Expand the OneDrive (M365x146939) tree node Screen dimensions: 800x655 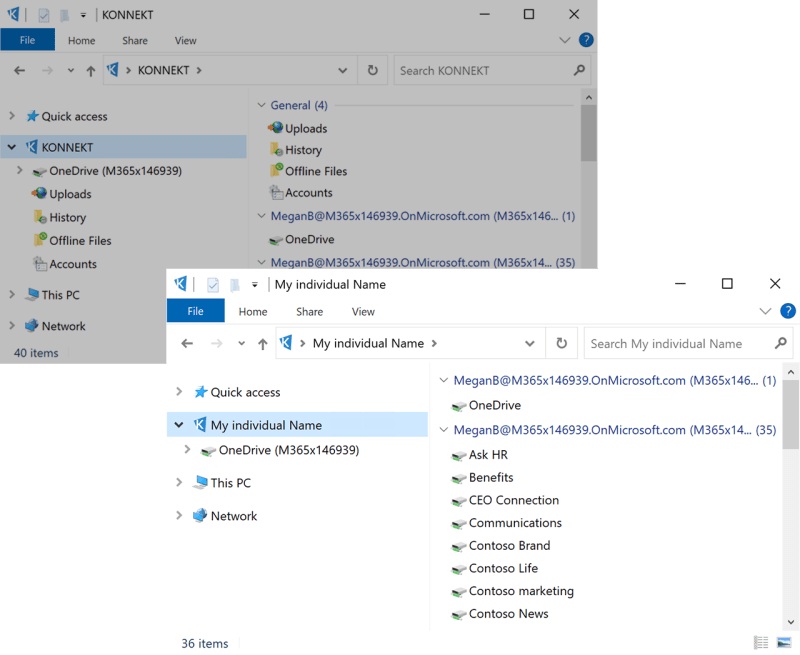pyautogui.click(x=188, y=450)
